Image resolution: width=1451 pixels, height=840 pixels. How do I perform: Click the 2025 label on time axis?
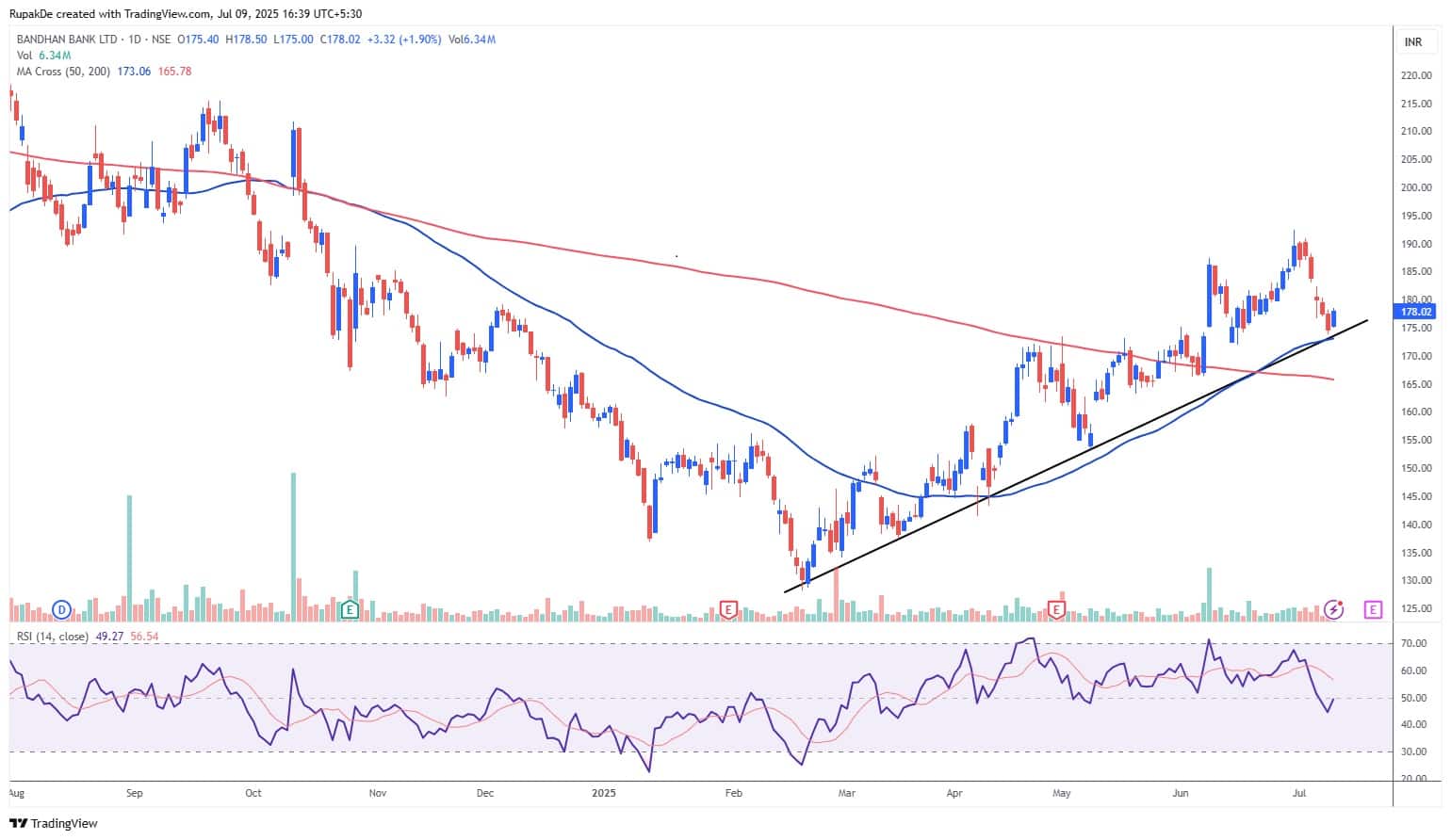(x=604, y=793)
